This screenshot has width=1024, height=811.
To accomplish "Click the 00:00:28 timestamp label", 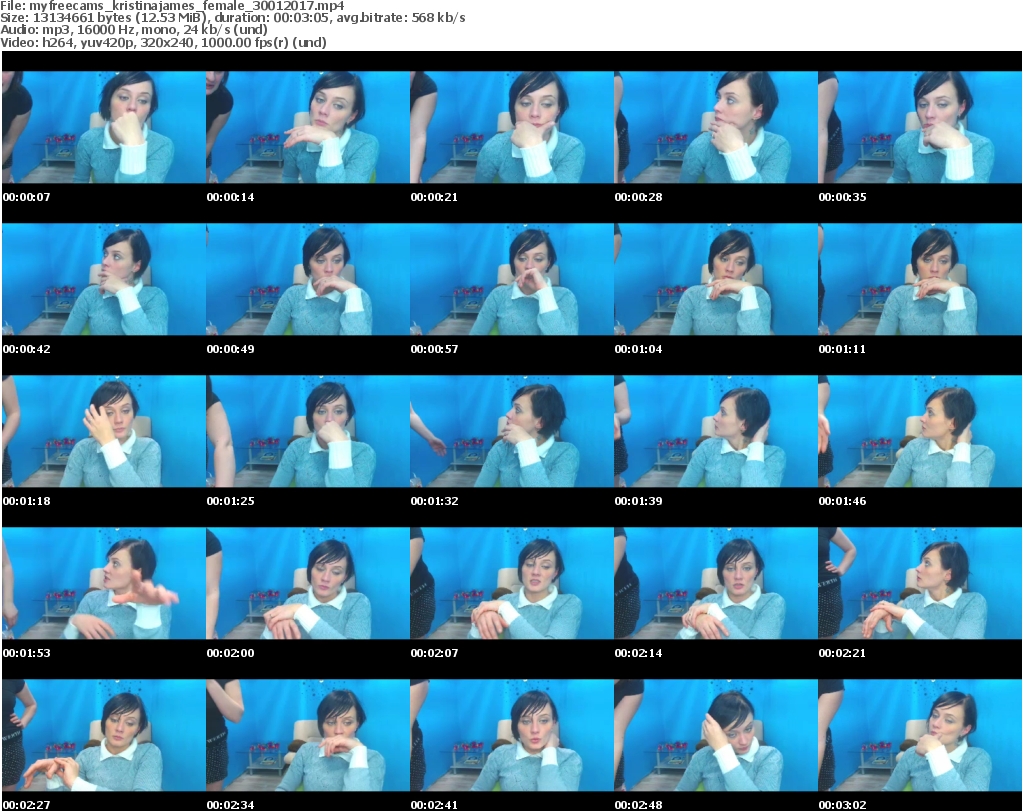I will coord(639,197).
